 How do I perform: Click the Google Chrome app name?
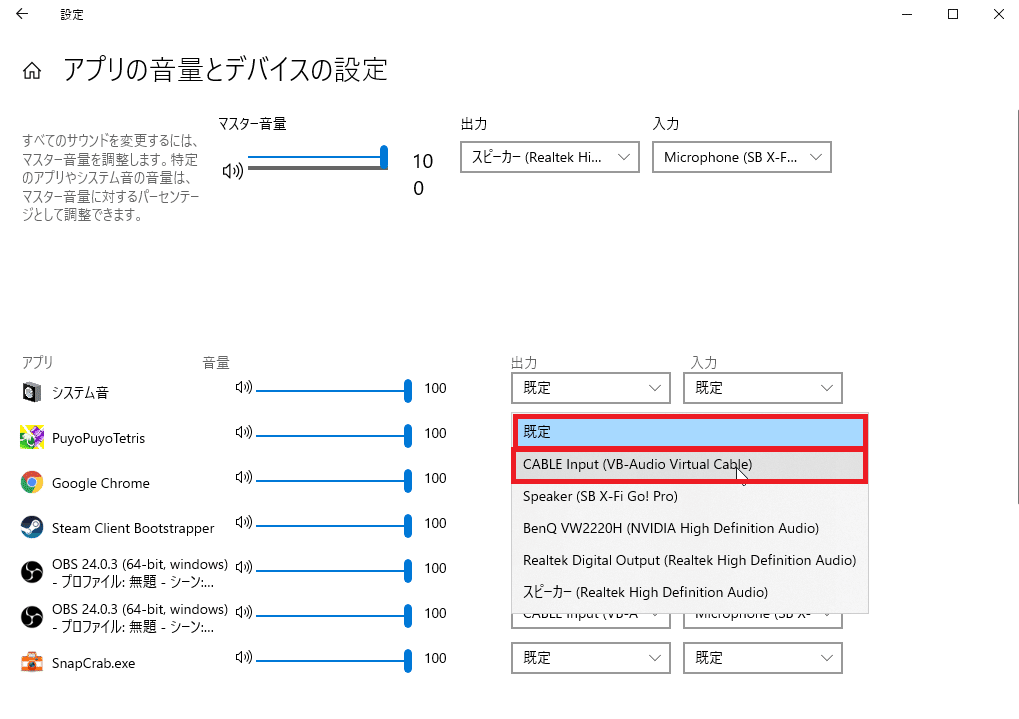[101, 483]
